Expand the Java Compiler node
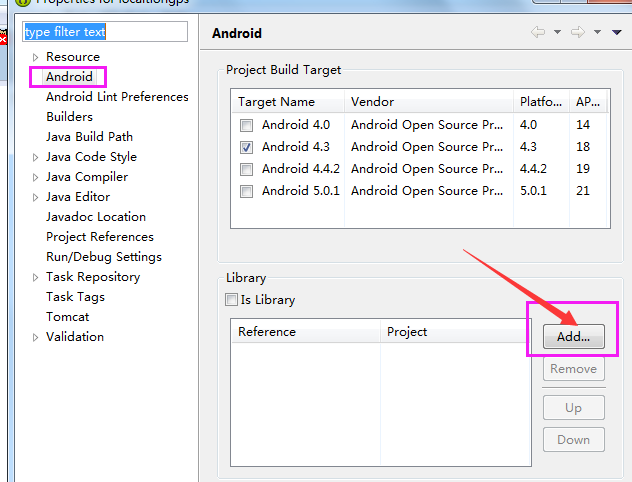This screenshot has height=482, width=632. (x=35, y=177)
